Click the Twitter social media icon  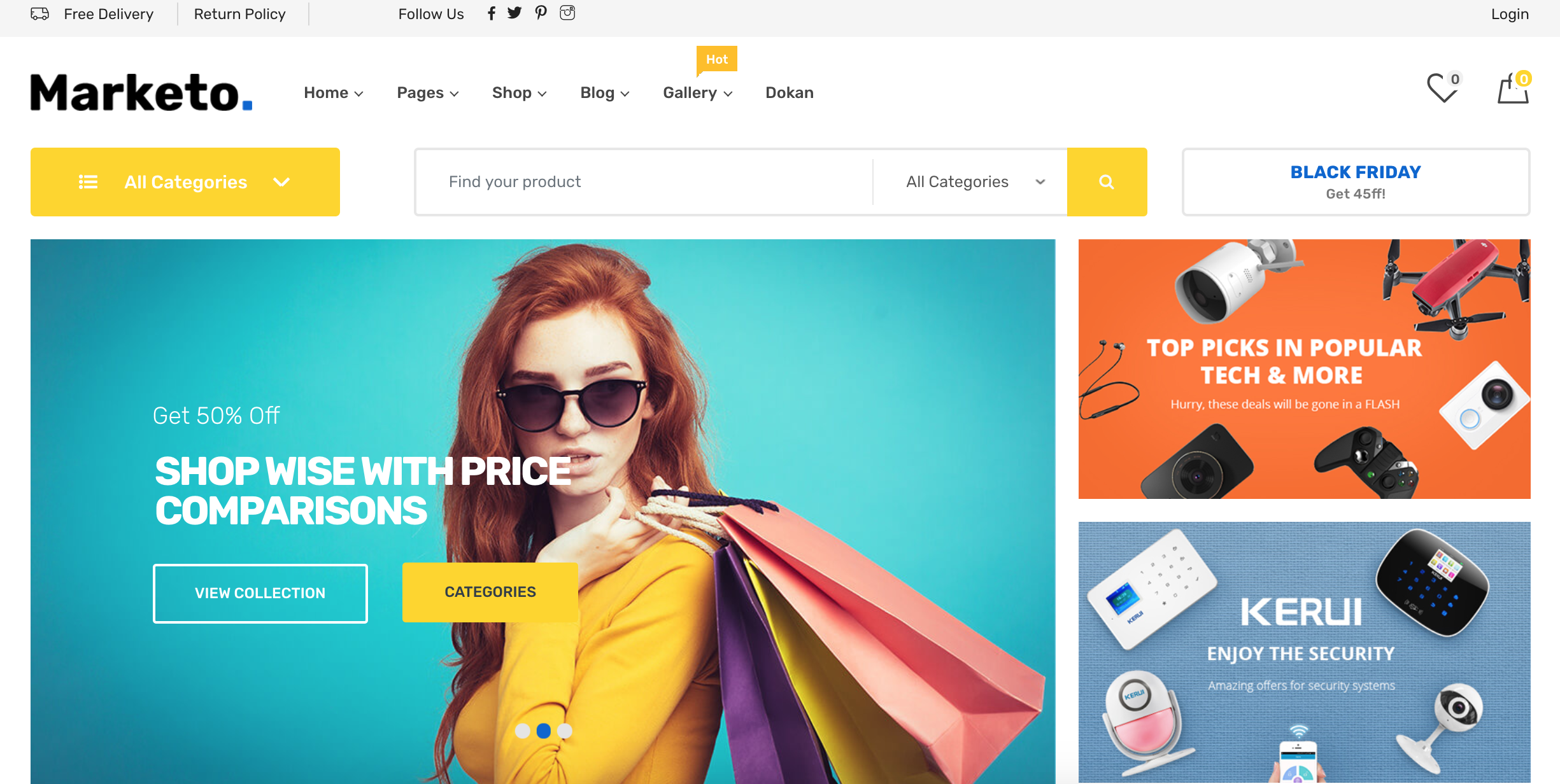point(516,13)
